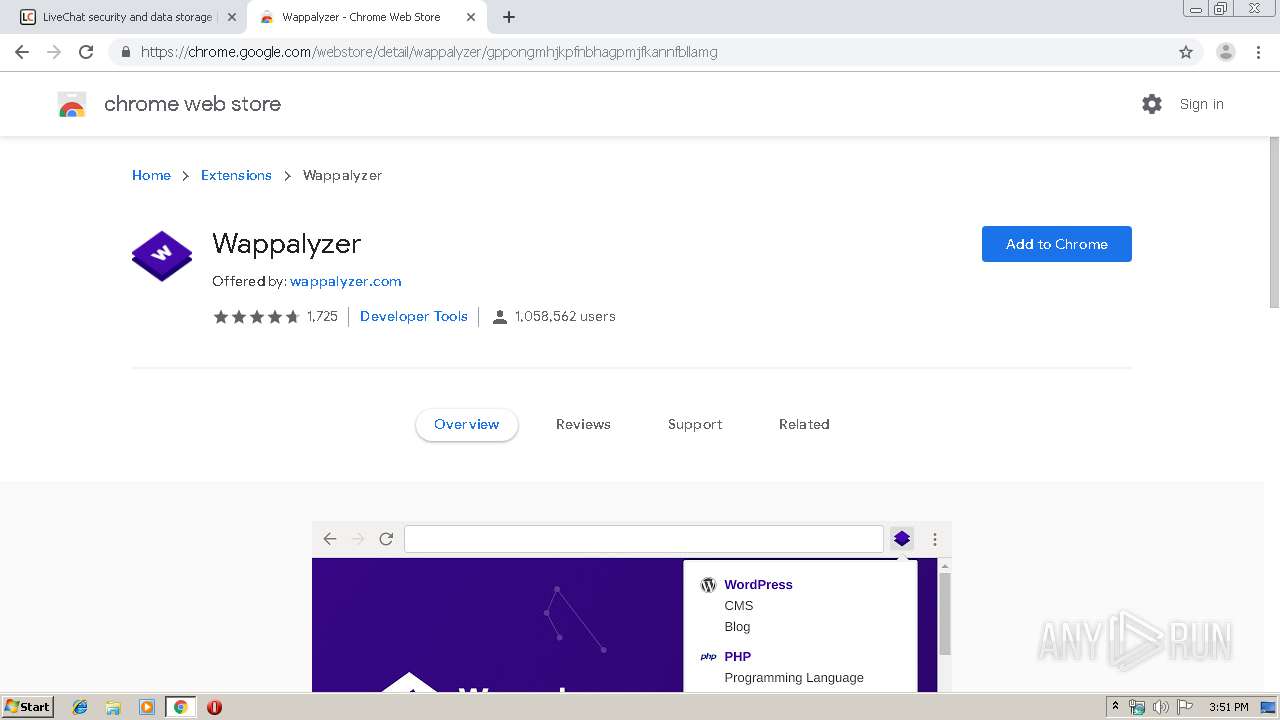
Task: Select the Wappalyzer - Chrome Web Store tab
Action: tap(367, 17)
